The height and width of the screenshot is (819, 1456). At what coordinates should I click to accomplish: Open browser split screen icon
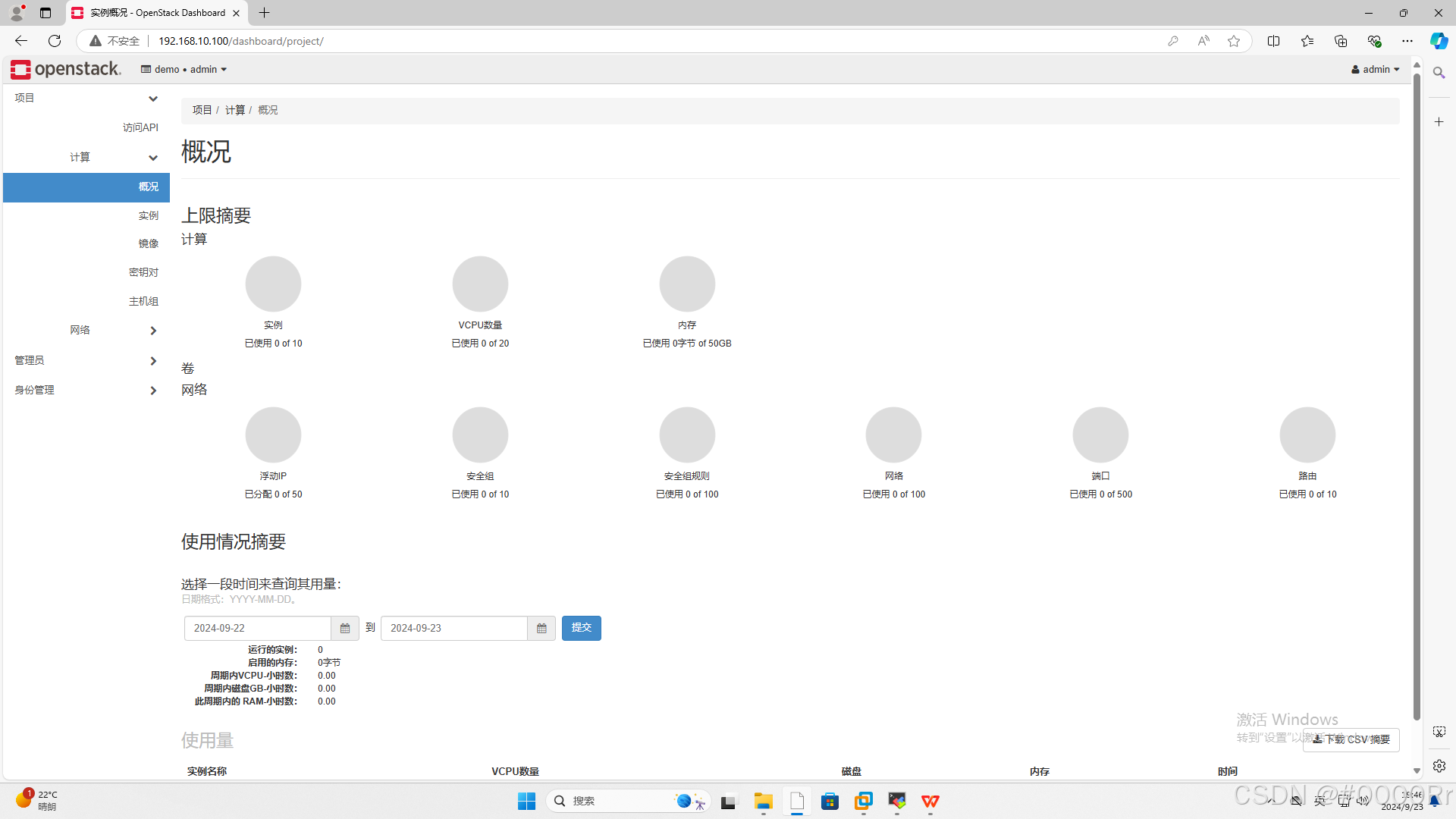click(x=1273, y=41)
